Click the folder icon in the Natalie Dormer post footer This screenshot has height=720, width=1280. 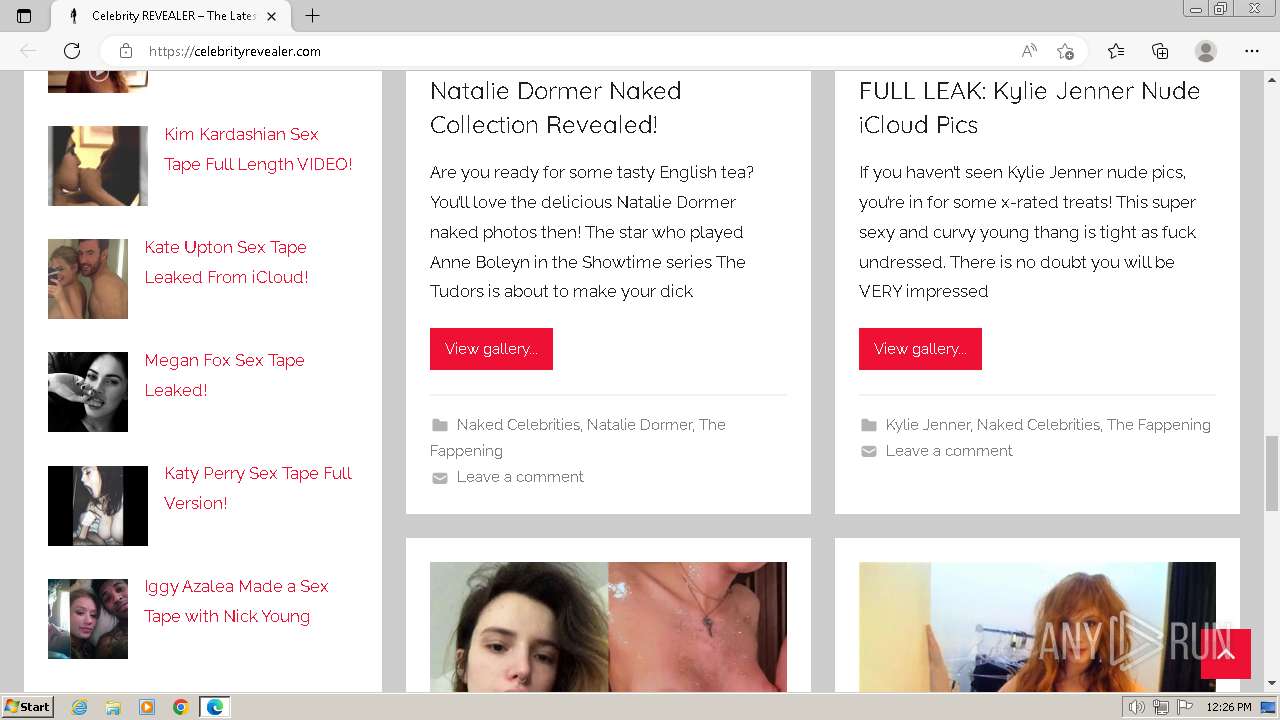[x=439, y=425]
